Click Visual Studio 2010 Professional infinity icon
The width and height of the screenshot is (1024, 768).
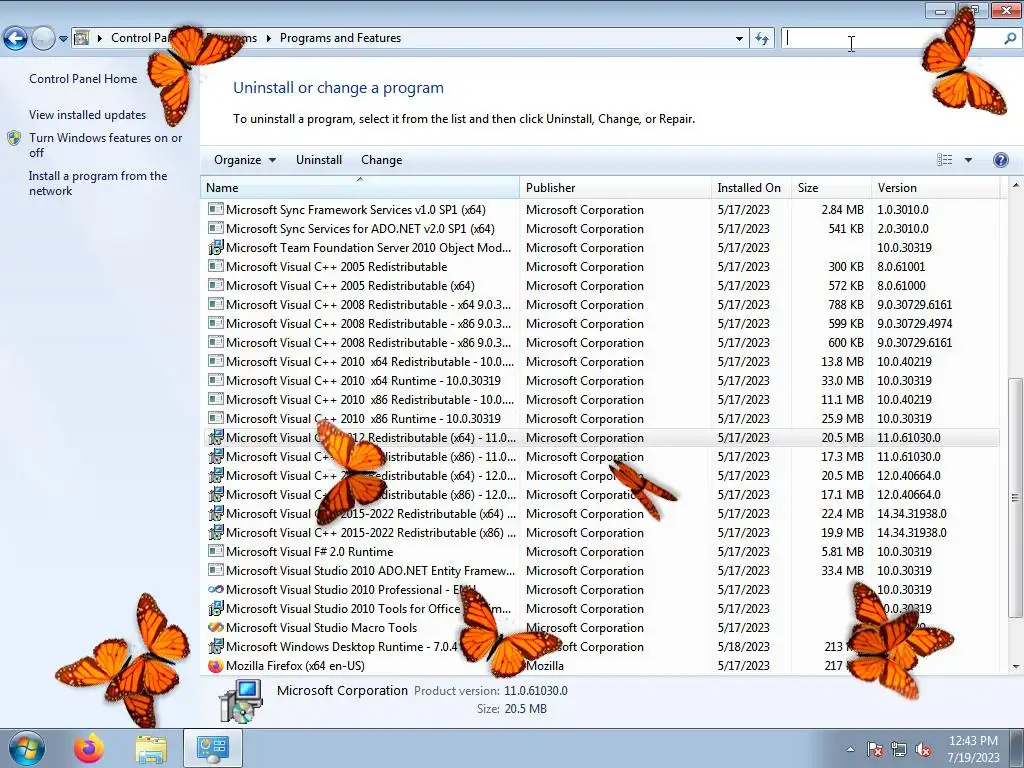(216, 590)
